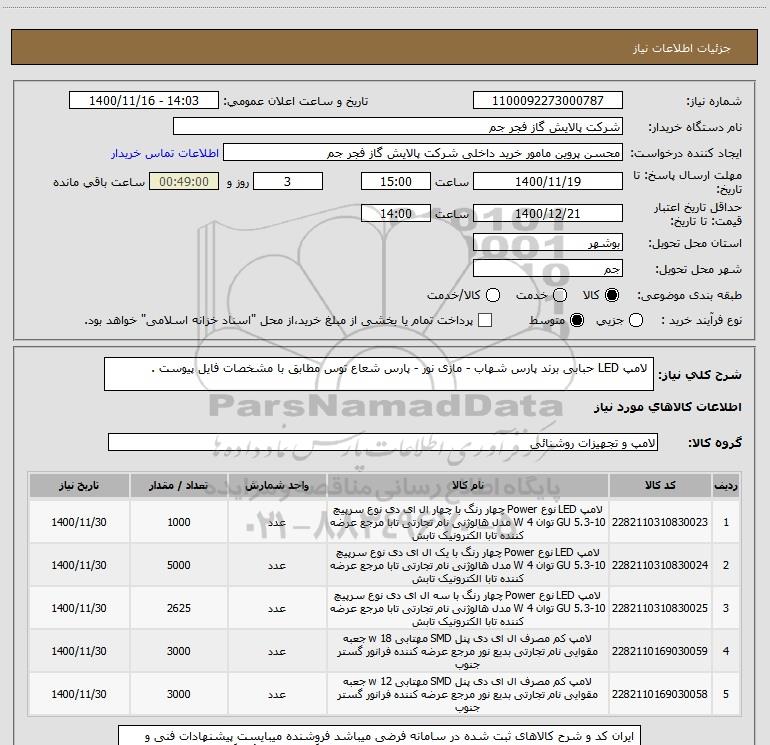
Task: Click the days remaining field showing 3
Action: tap(288, 181)
